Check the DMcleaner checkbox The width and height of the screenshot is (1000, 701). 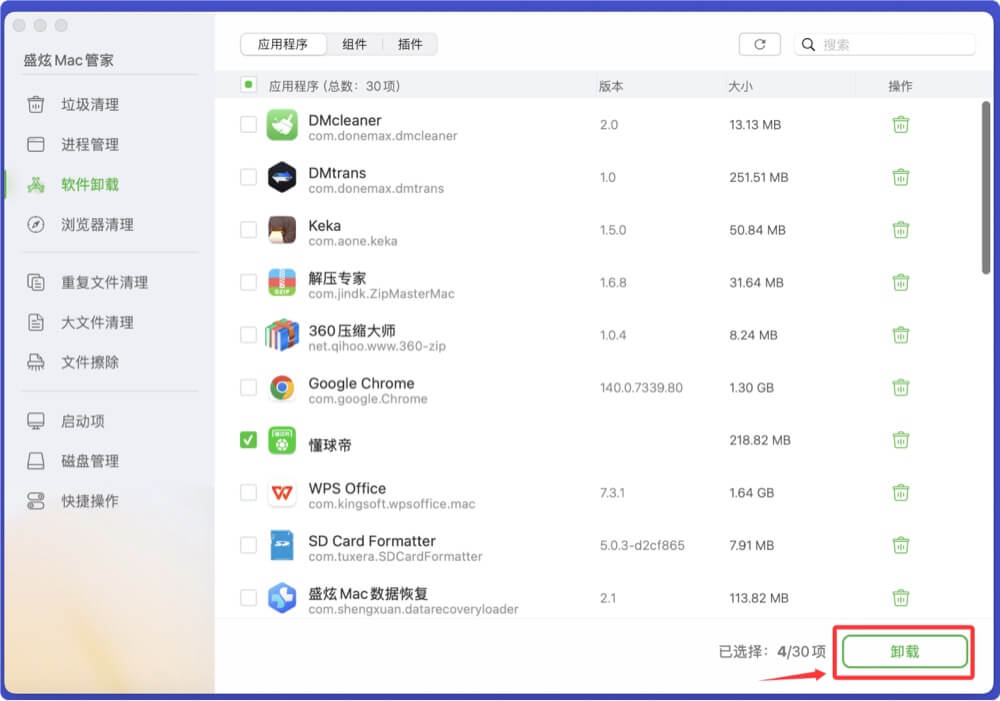(247, 125)
